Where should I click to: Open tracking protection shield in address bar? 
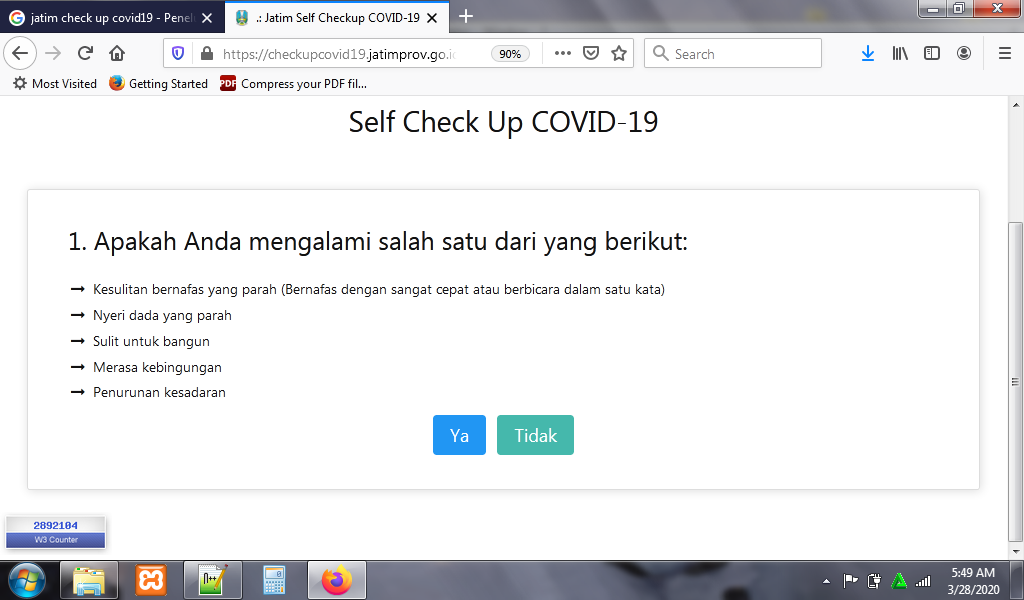tap(178, 54)
